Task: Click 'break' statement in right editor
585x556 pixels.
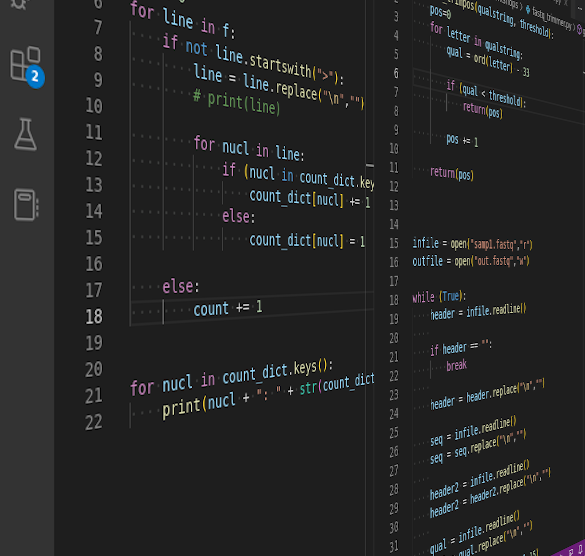Action: (x=457, y=365)
